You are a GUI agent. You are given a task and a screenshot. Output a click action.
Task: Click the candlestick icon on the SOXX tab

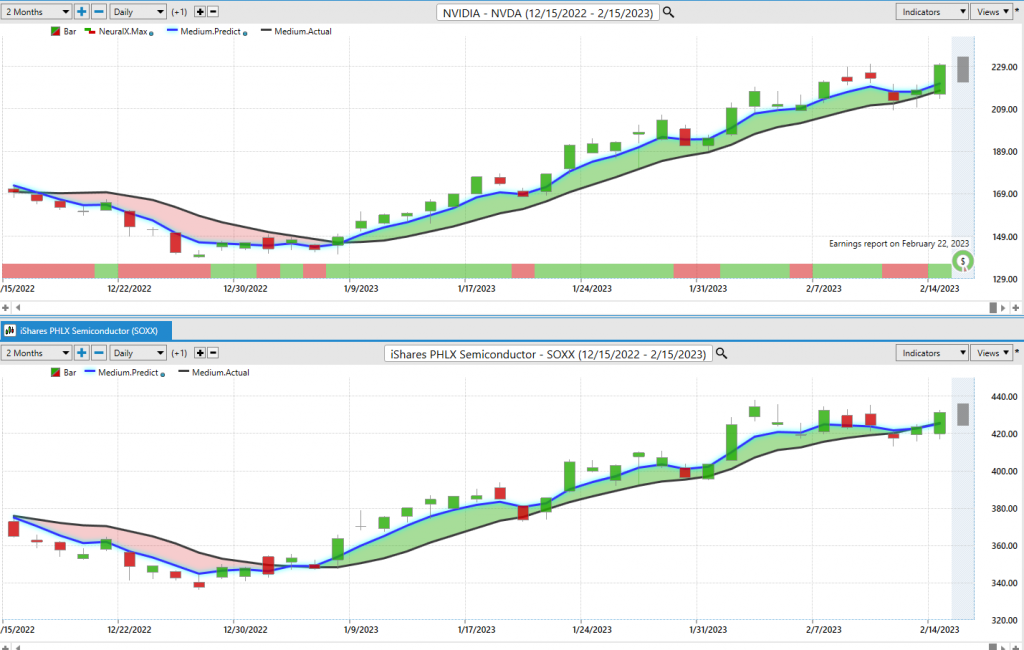10,331
